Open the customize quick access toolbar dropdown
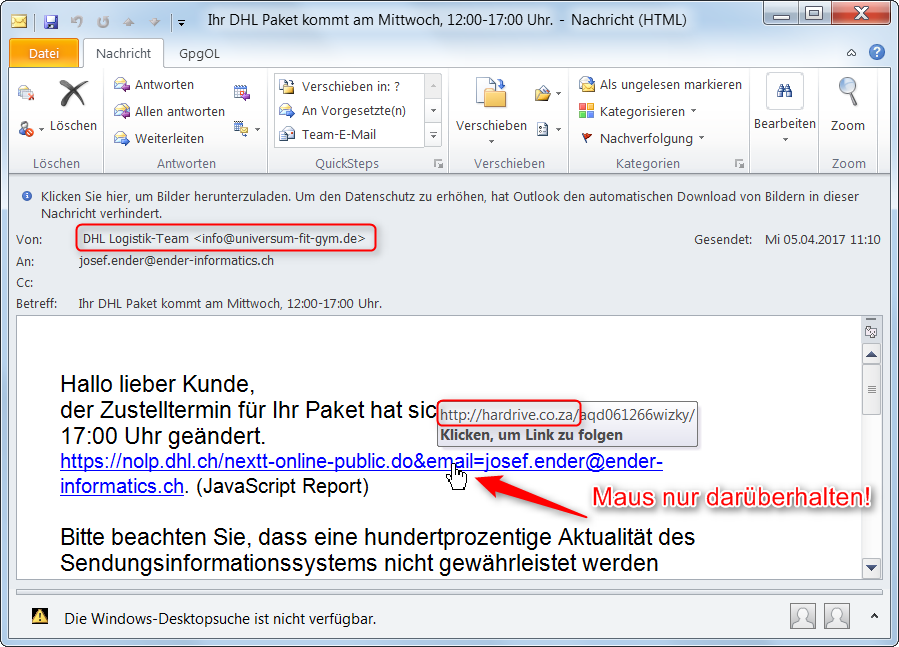Screen dimensions: 899x647 (181, 22)
